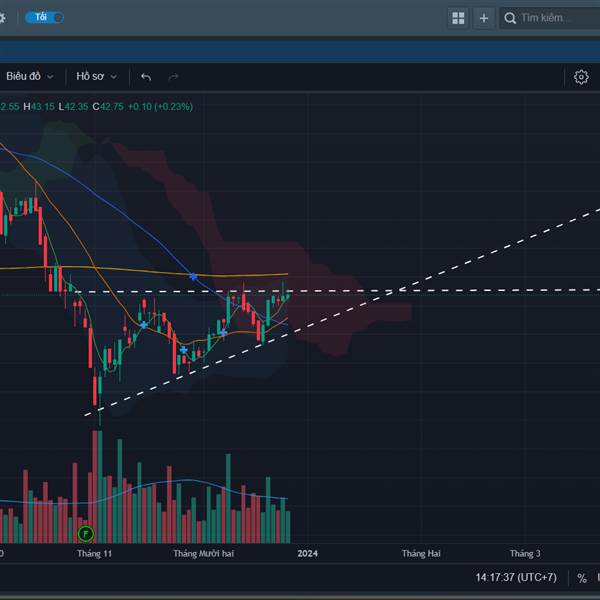Click the redo arrow icon
The image size is (600, 600).
coord(173,77)
